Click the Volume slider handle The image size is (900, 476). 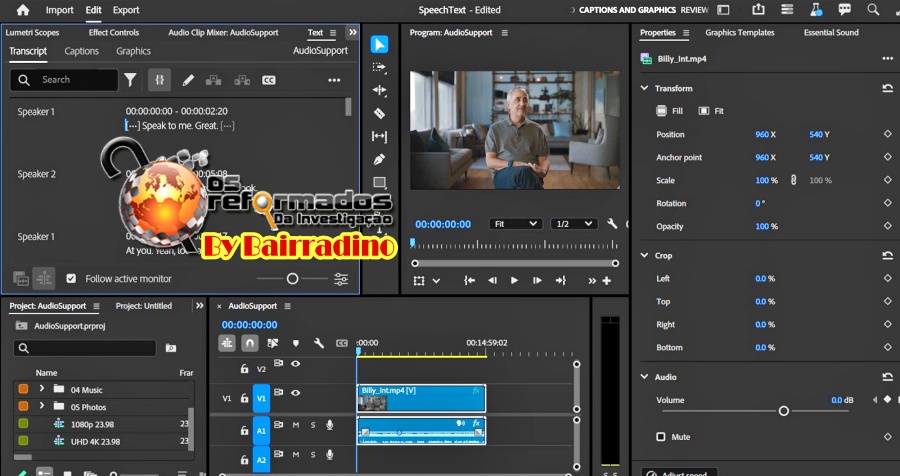(783, 411)
